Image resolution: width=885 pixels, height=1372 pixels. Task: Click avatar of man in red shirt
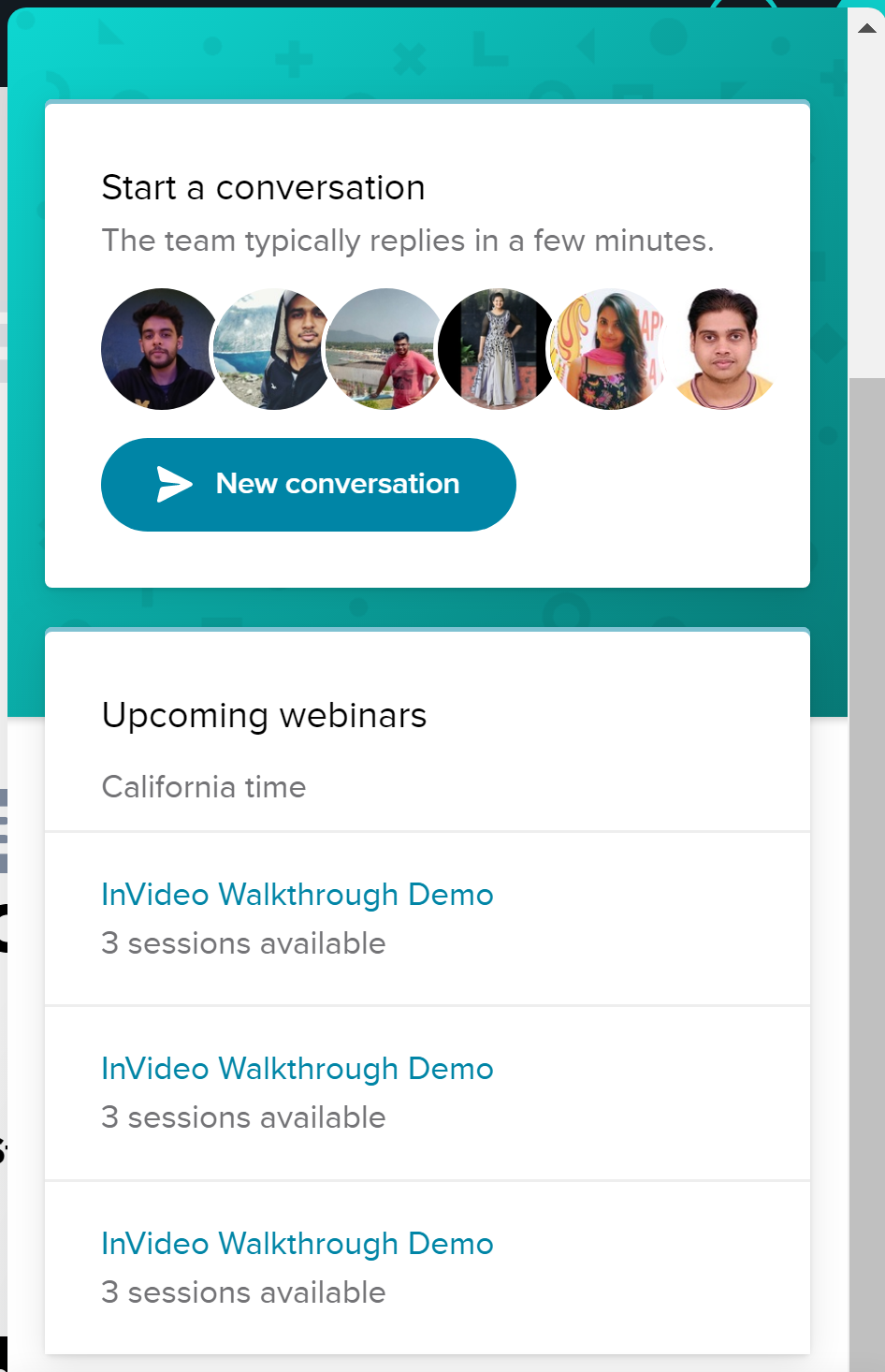tap(385, 349)
